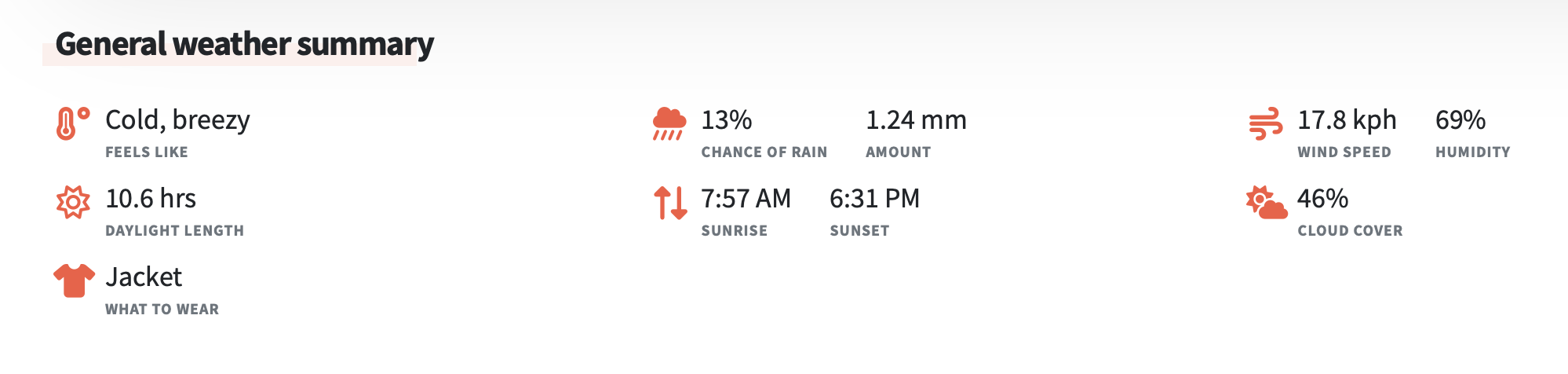Image resolution: width=1568 pixels, height=374 pixels.
Task: Click the WHAT TO WEAR label
Action: (x=162, y=310)
